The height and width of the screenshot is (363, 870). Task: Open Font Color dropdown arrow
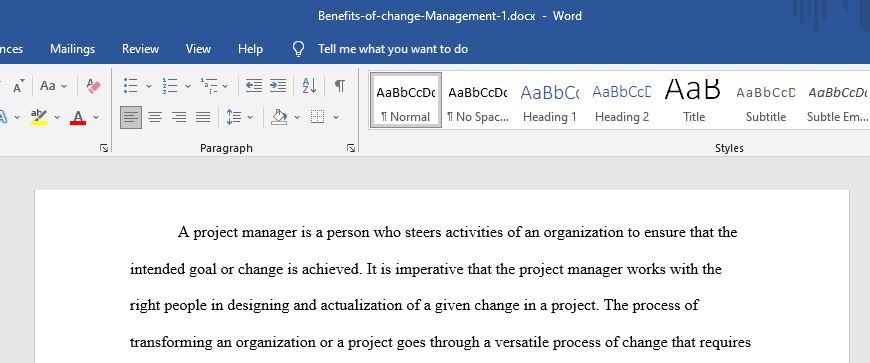[95, 117]
